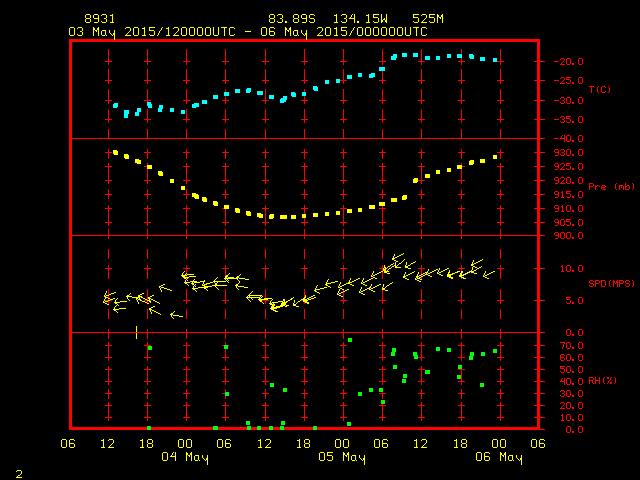Select the longitude '134.15W' label

360,19
